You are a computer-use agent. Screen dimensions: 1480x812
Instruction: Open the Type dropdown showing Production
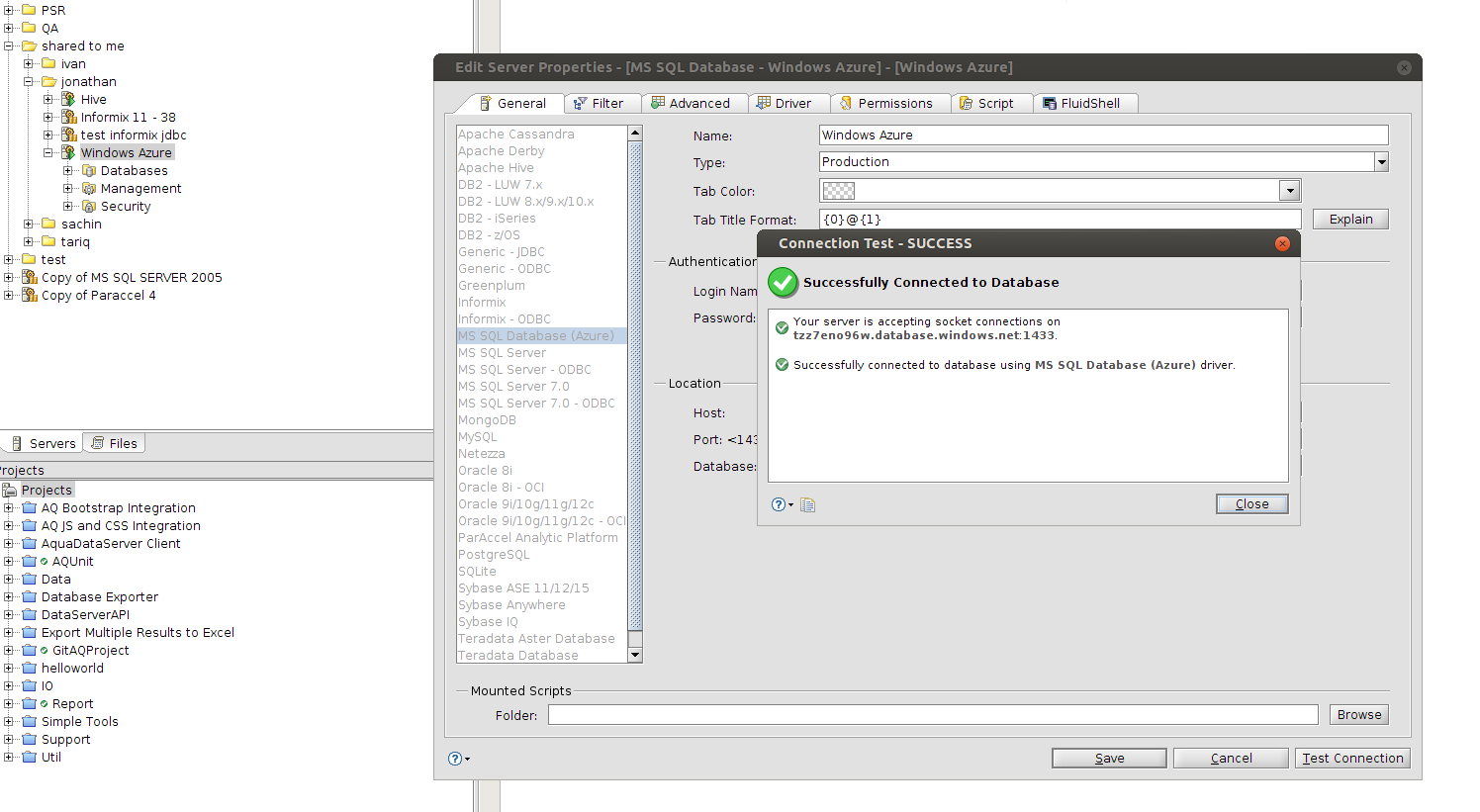click(1381, 162)
